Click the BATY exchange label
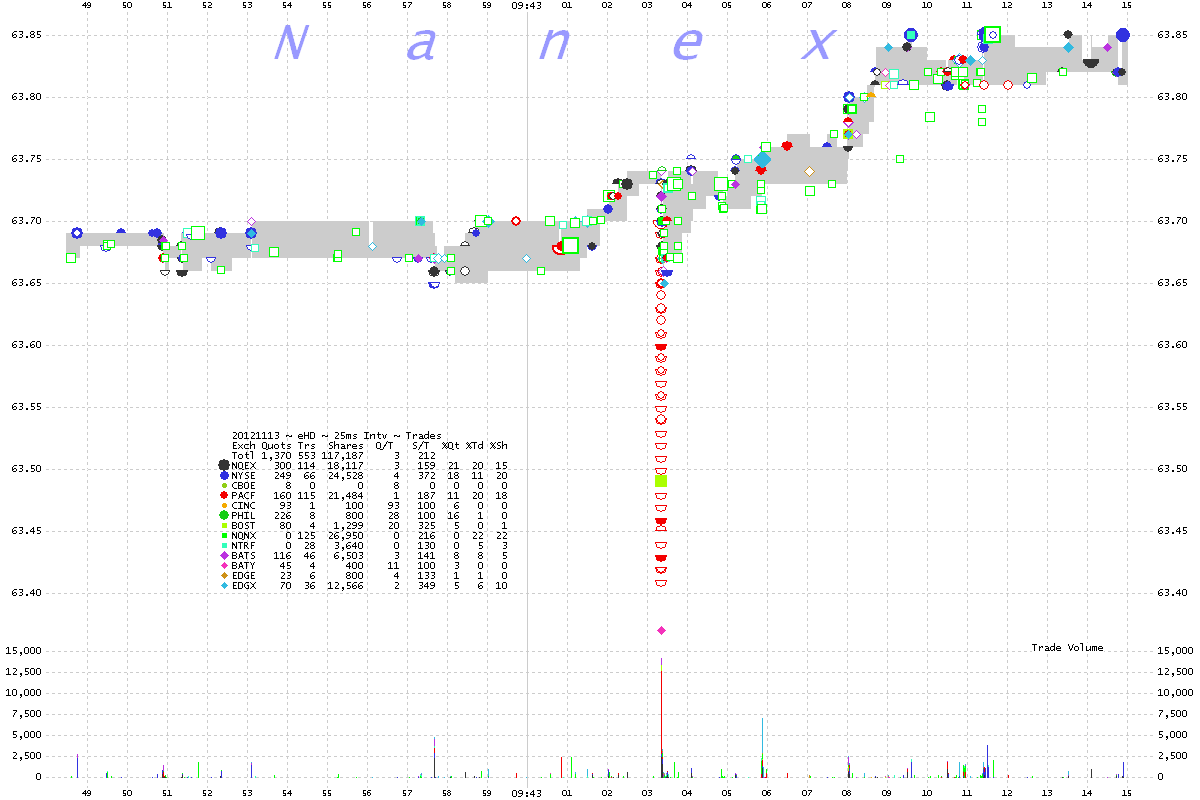This screenshot has width=1200, height=800. [x=243, y=565]
